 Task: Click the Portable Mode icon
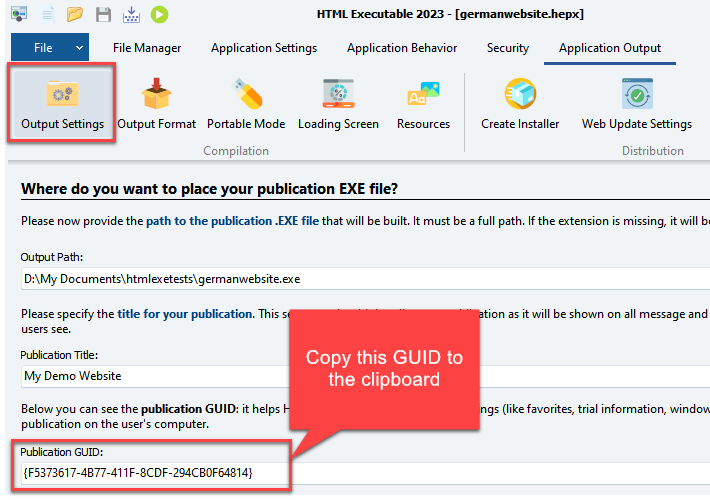pos(246,103)
